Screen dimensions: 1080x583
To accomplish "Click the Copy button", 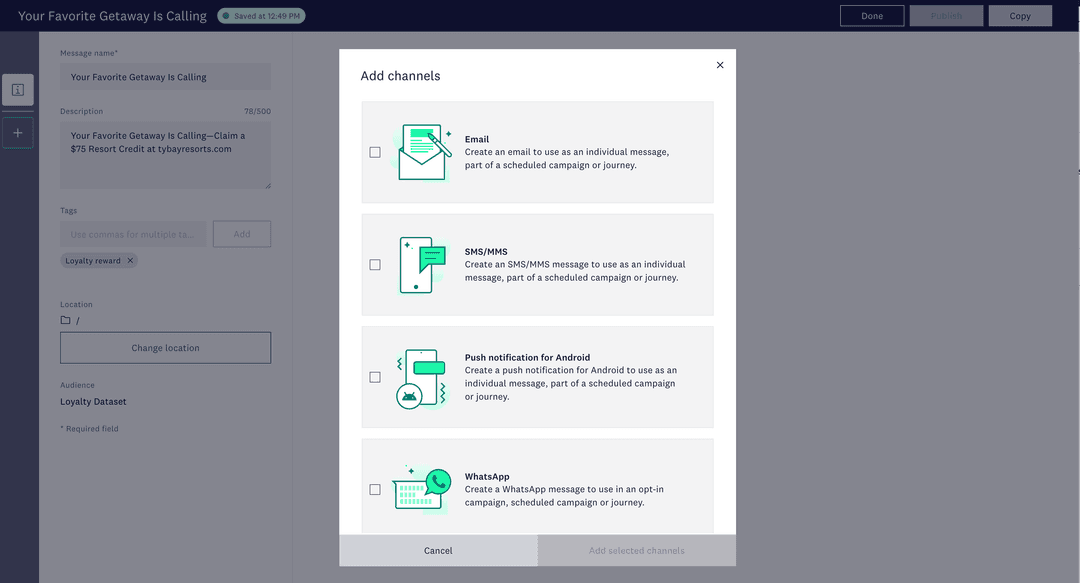I will (1019, 15).
